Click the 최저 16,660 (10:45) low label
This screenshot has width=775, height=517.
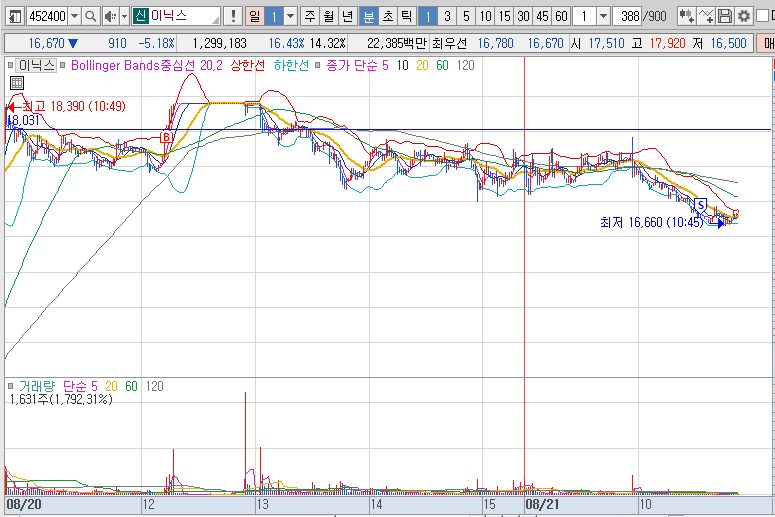tap(651, 222)
